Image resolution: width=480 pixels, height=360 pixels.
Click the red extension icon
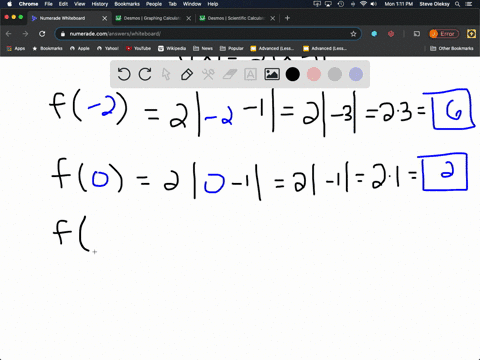[x=391, y=34]
